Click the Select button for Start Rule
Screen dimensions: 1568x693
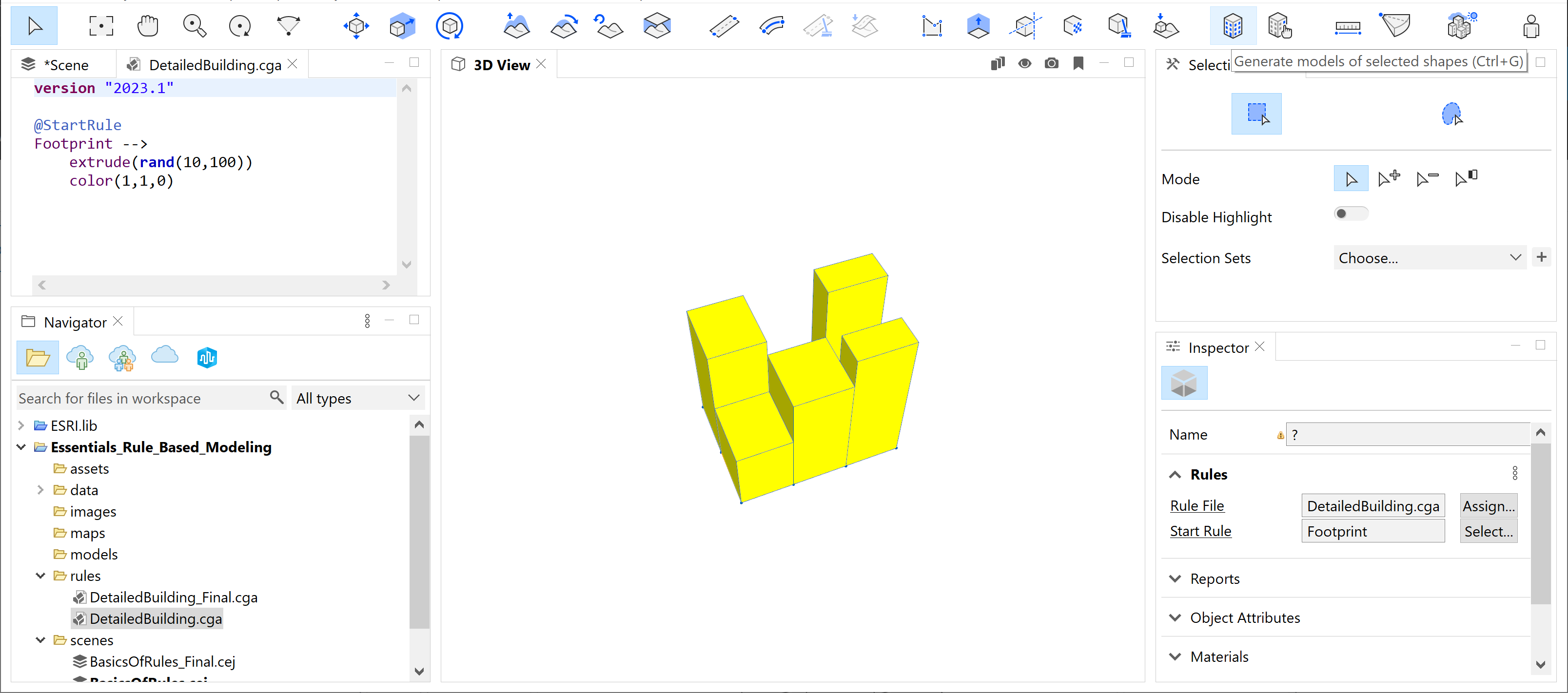1489,531
